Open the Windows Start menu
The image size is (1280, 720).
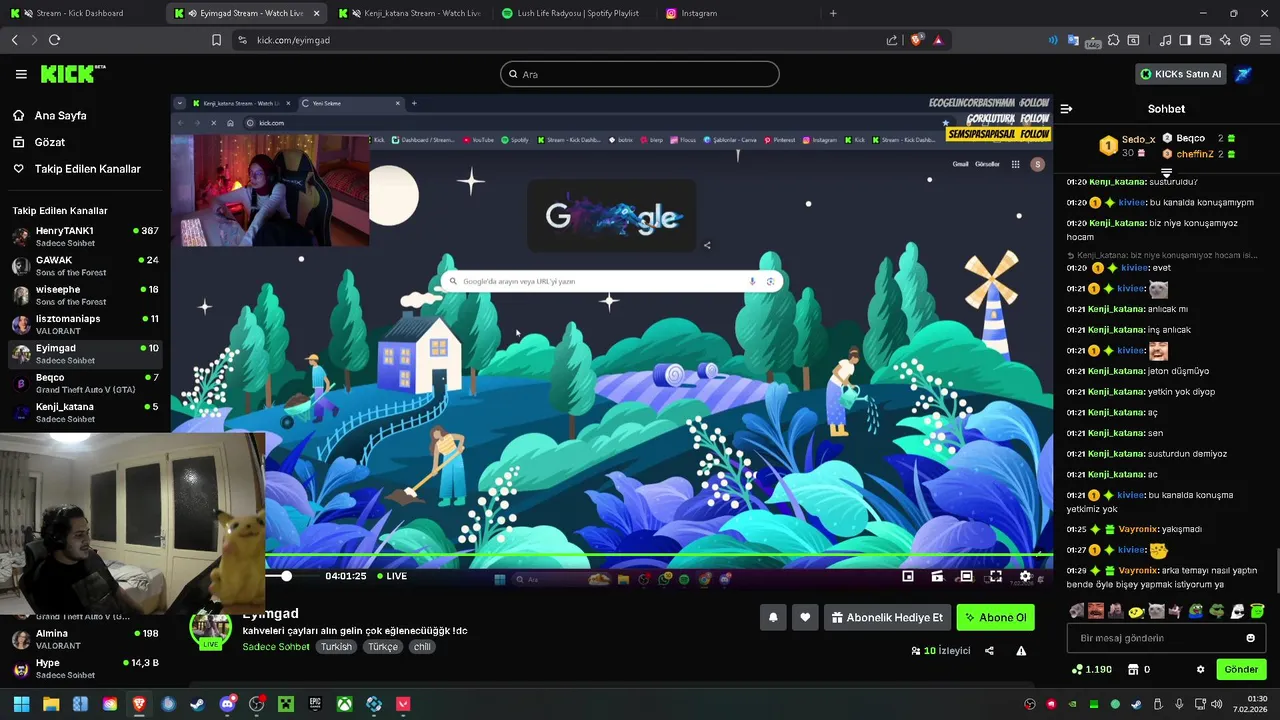(21, 704)
